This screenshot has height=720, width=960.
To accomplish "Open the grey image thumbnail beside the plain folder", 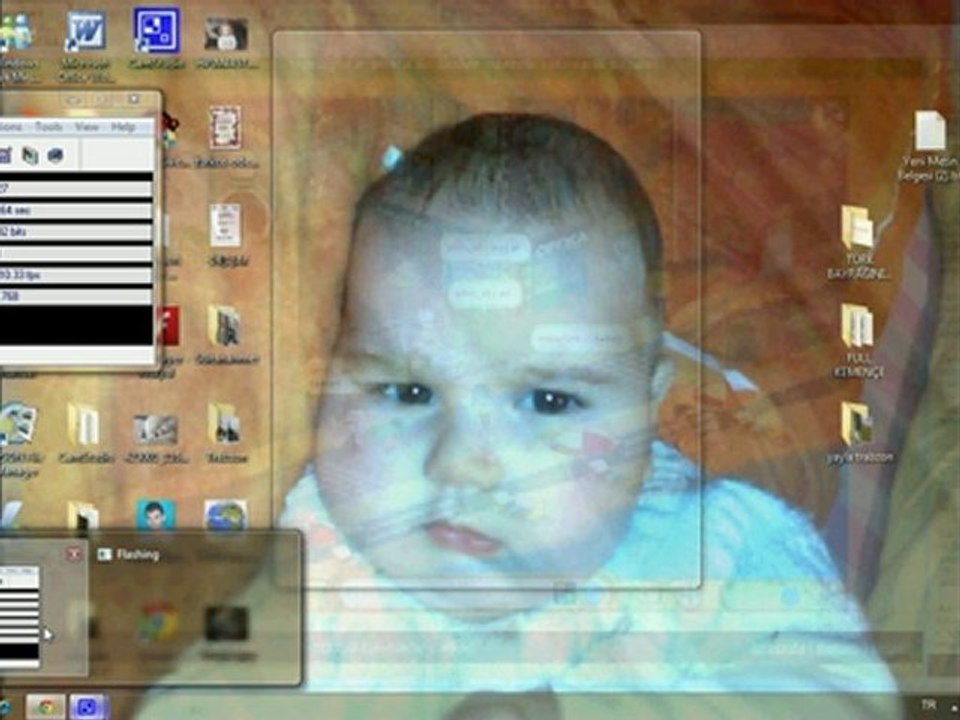I will pos(156,429).
